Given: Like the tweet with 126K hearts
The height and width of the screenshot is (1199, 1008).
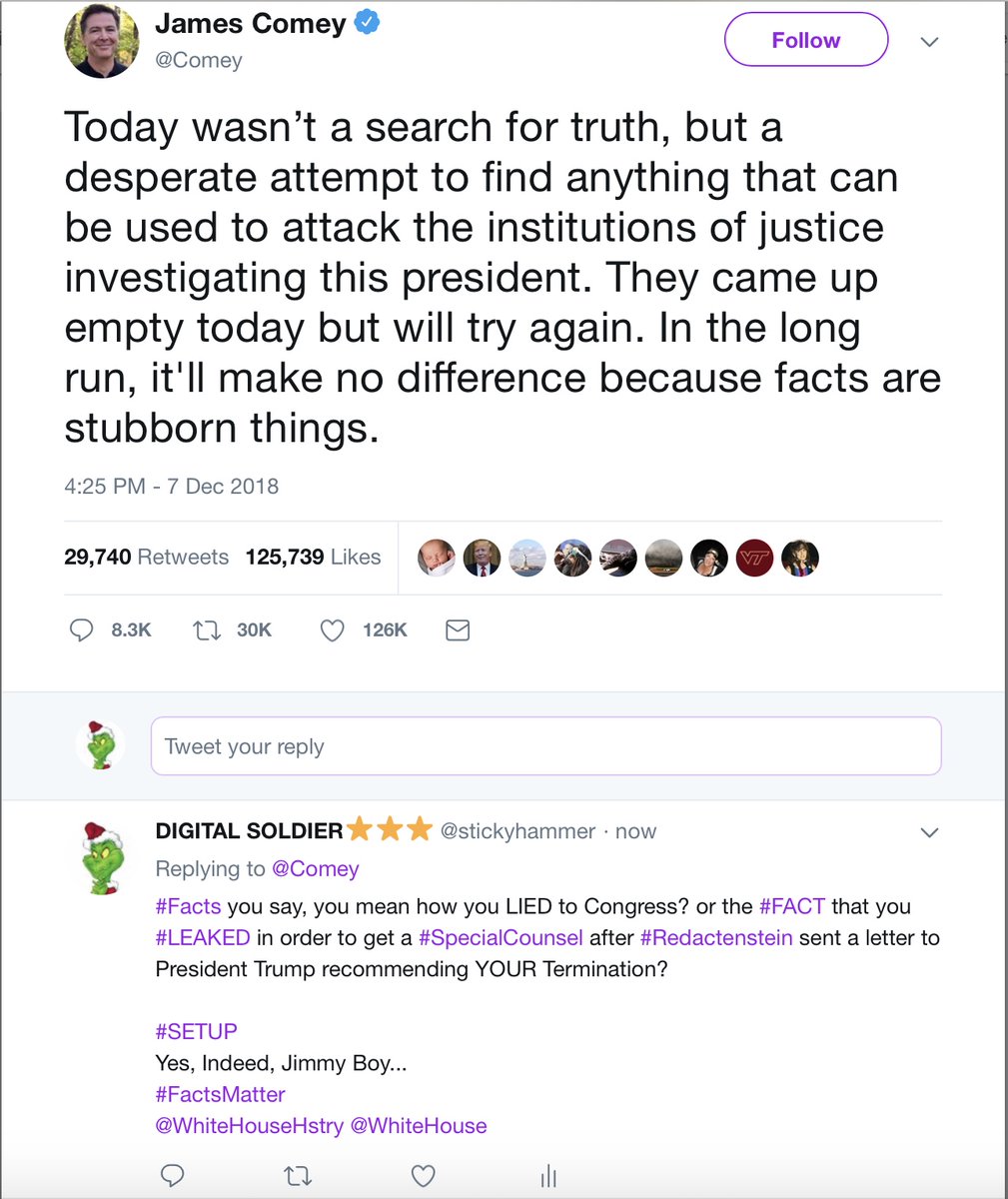Looking at the screenshot, I should (x=332, y=630).
